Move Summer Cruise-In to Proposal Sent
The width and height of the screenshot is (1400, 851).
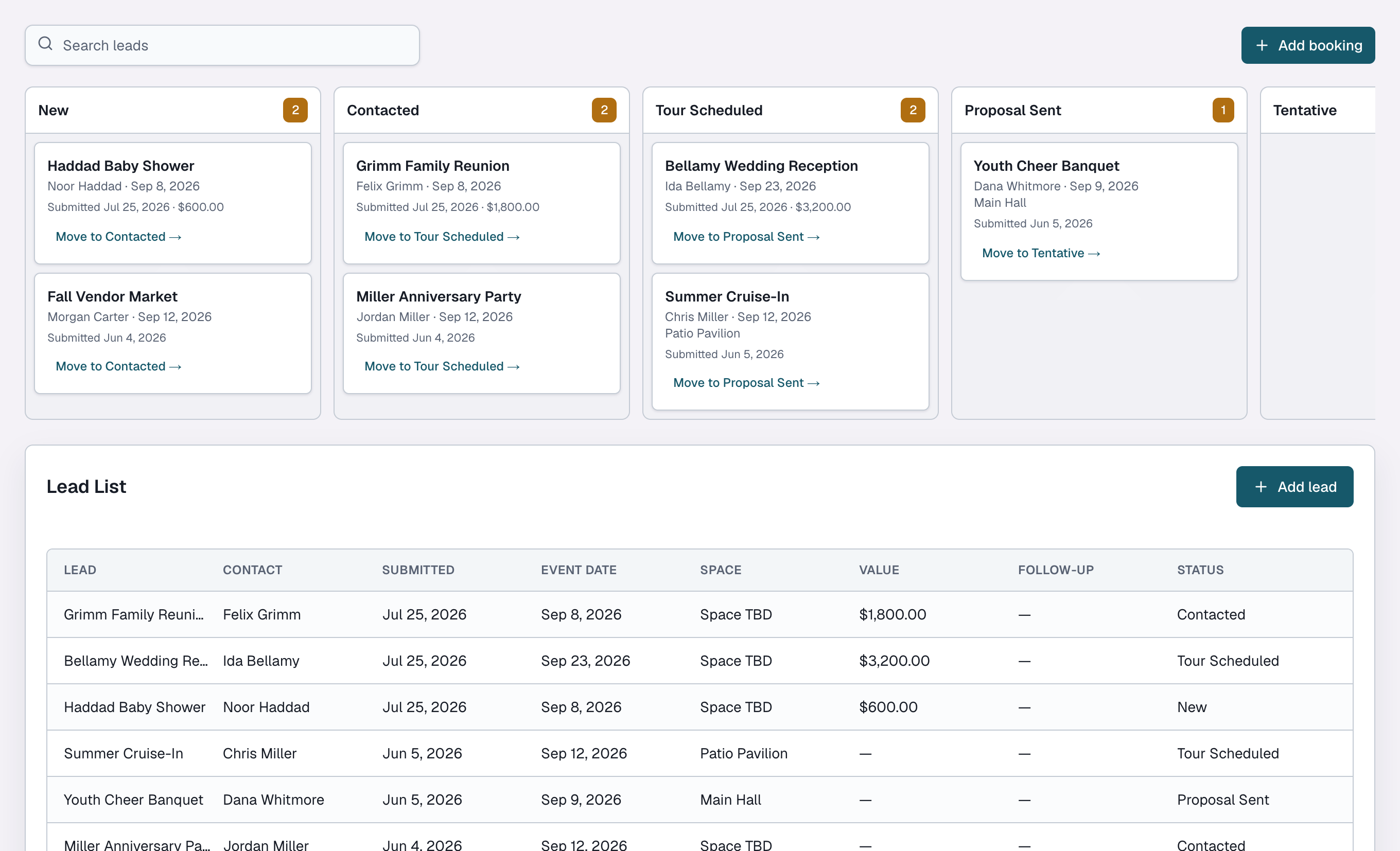pos(746,383)
